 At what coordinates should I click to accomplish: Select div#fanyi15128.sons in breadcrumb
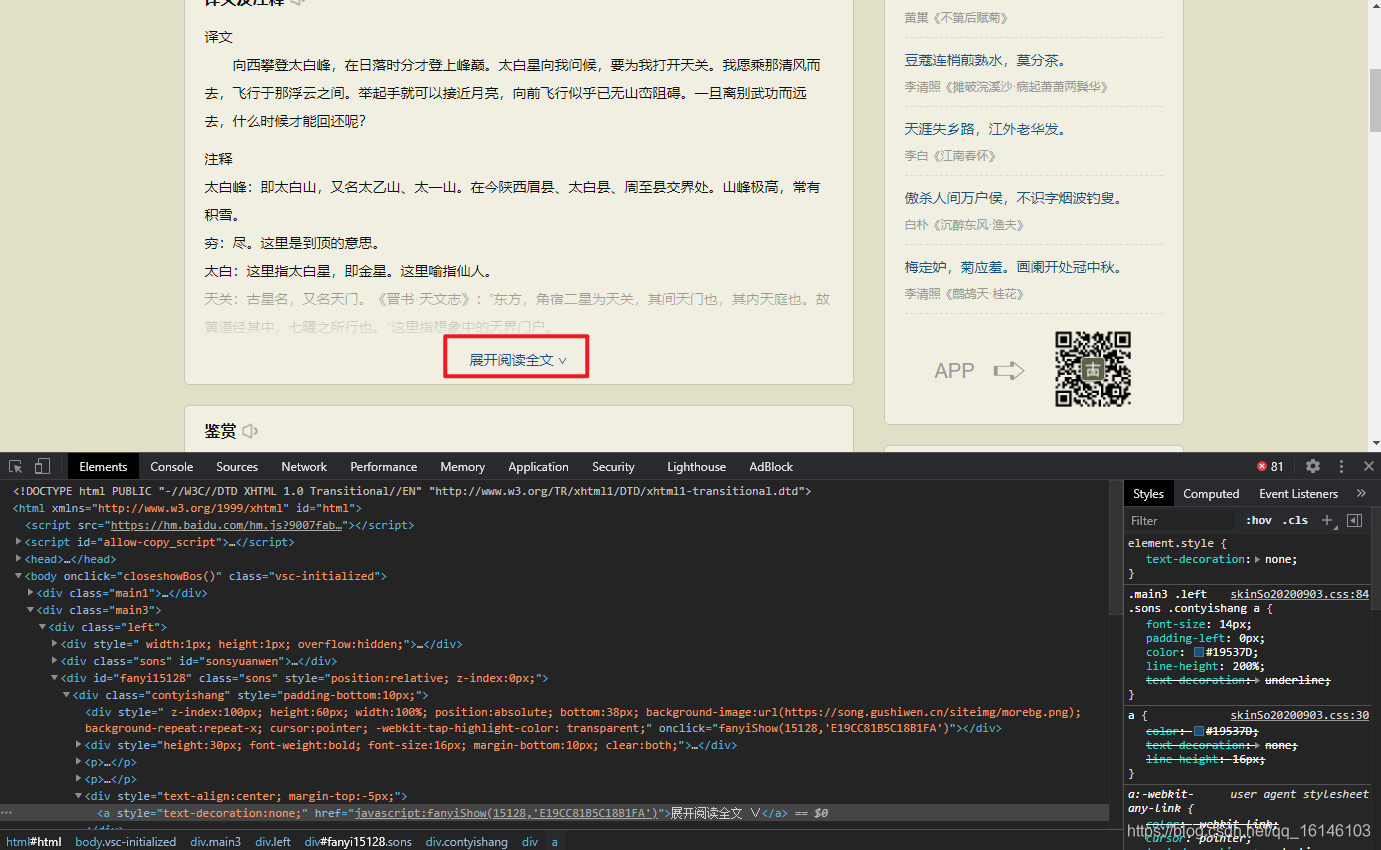tap(358, 842)
